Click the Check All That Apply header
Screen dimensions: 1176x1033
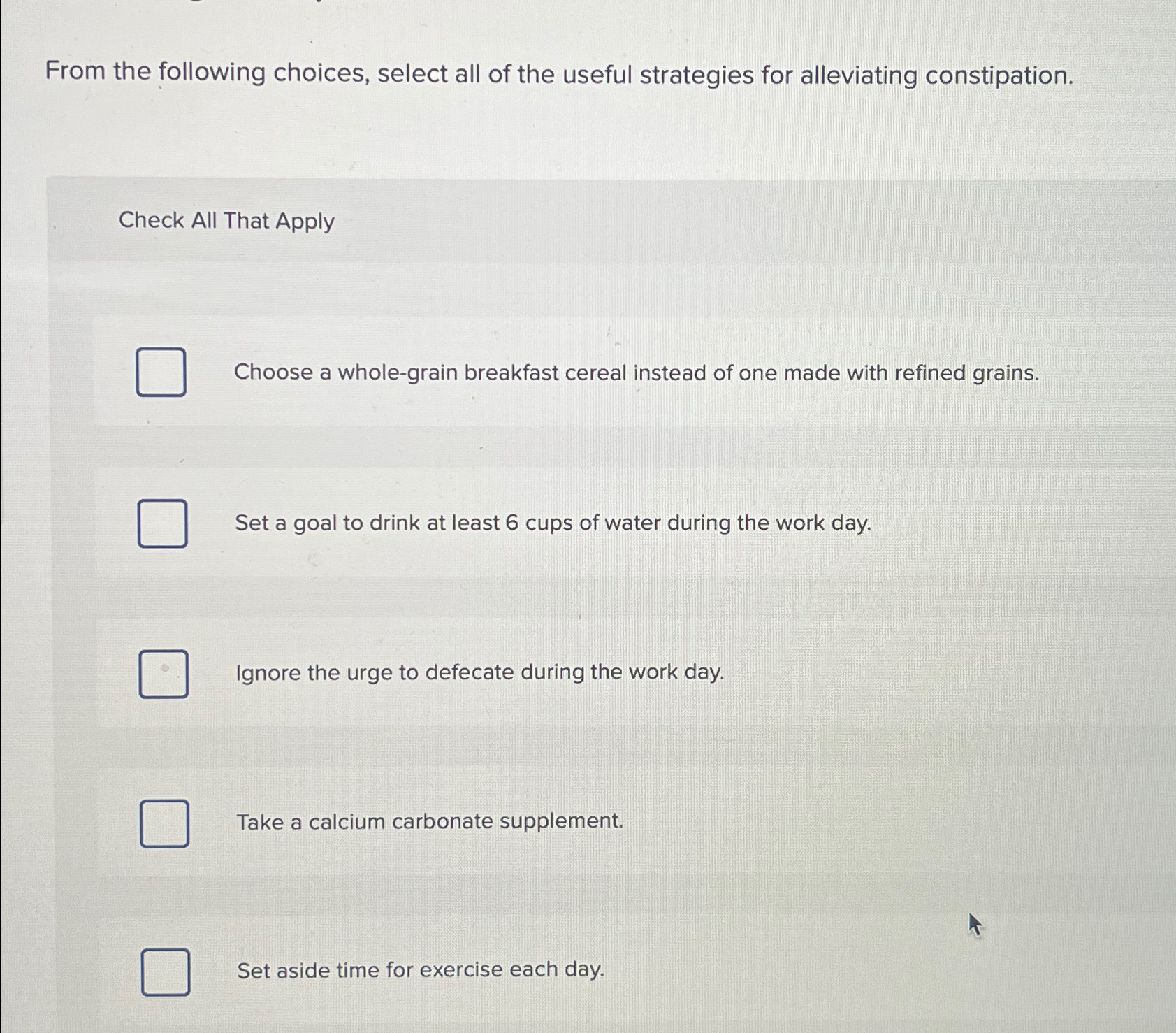226,221
